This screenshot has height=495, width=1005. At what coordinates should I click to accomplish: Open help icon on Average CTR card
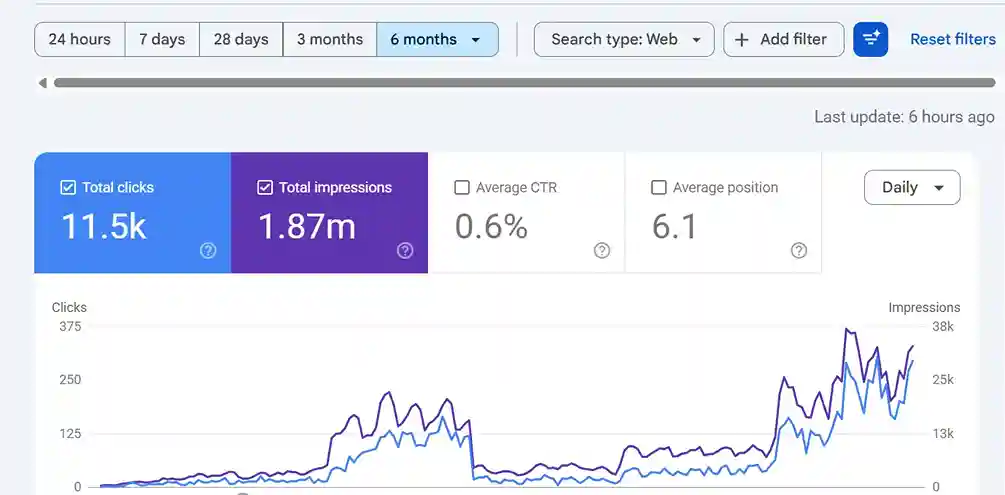[x=601, y=251]
